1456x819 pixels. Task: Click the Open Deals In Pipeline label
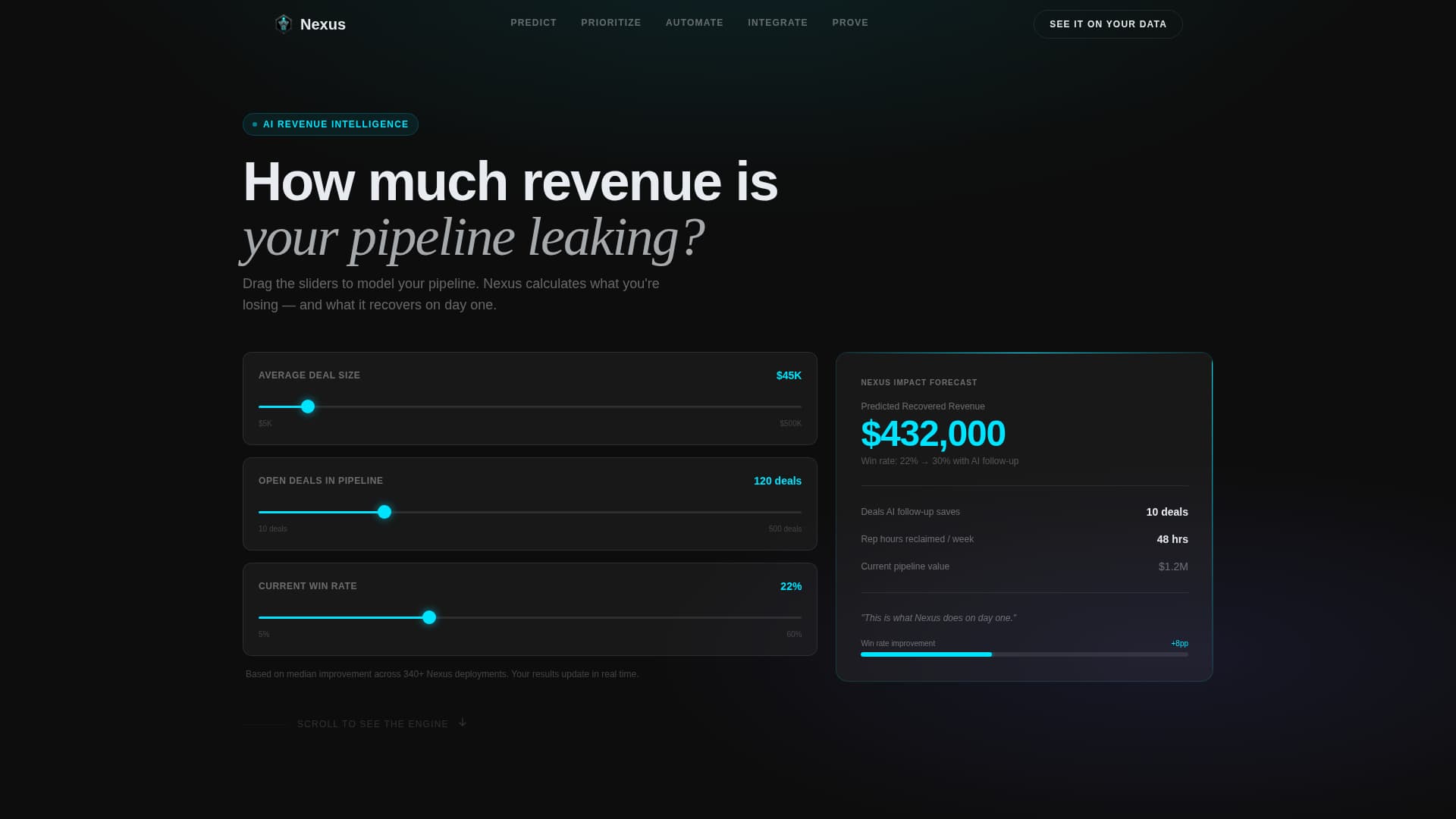coord(321,481)
